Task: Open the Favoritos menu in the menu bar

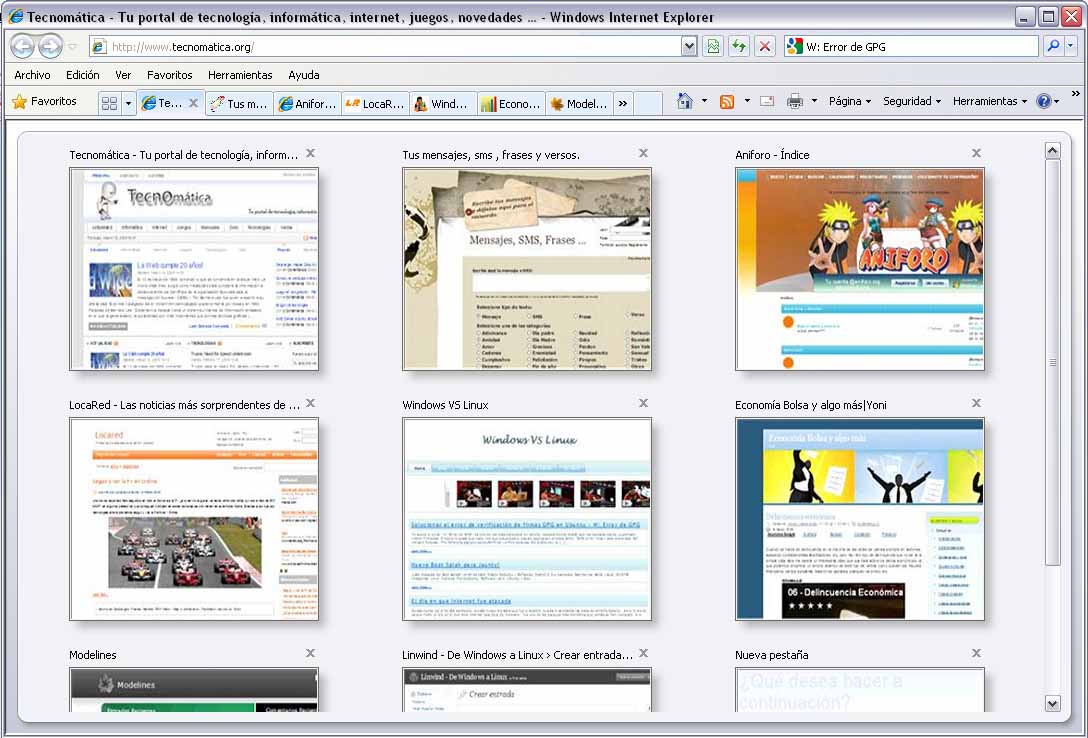Action: point(169,75)
